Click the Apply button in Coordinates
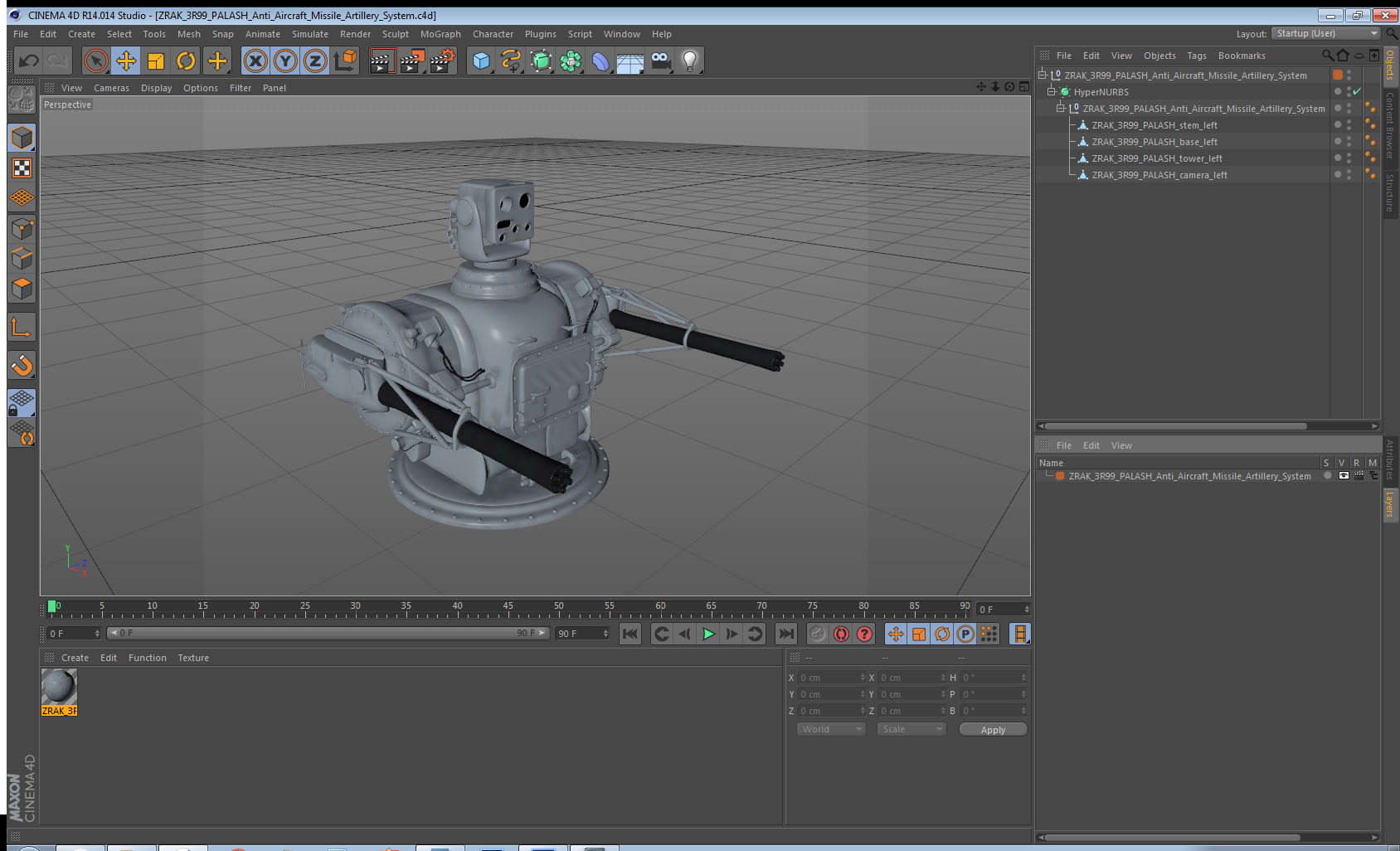The height and width of the screenshot is (851, 1400). 993,730
